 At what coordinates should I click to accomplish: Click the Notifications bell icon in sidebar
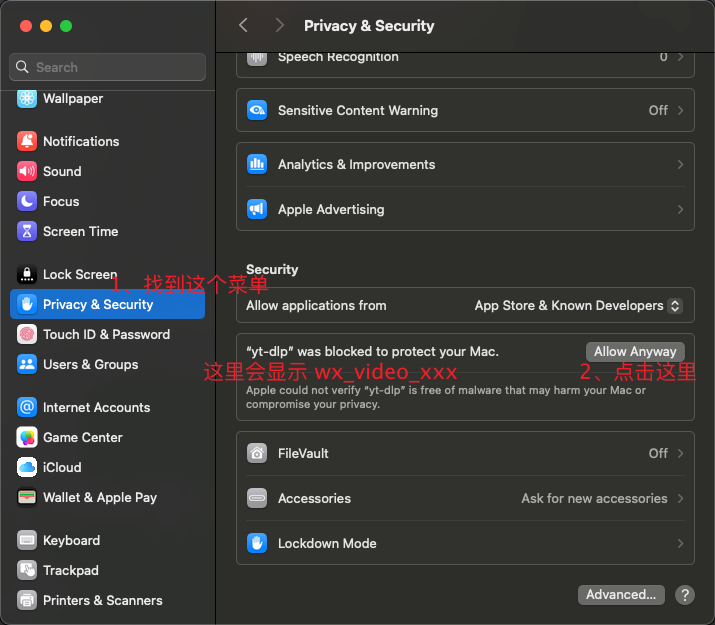(27, 141)
